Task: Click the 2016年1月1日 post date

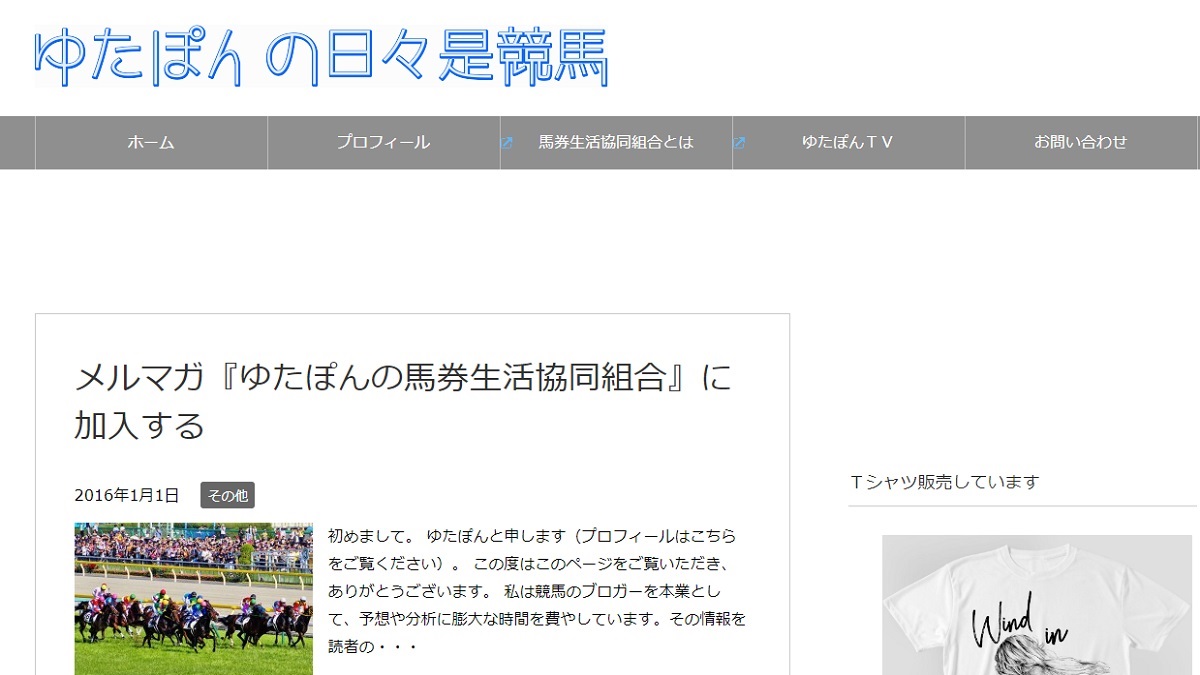Action: [127, 495]
